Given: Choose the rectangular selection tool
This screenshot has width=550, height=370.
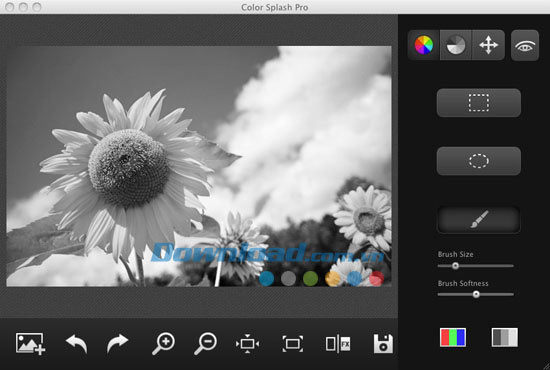Looking at the screenshot, I should pos(478,103).
